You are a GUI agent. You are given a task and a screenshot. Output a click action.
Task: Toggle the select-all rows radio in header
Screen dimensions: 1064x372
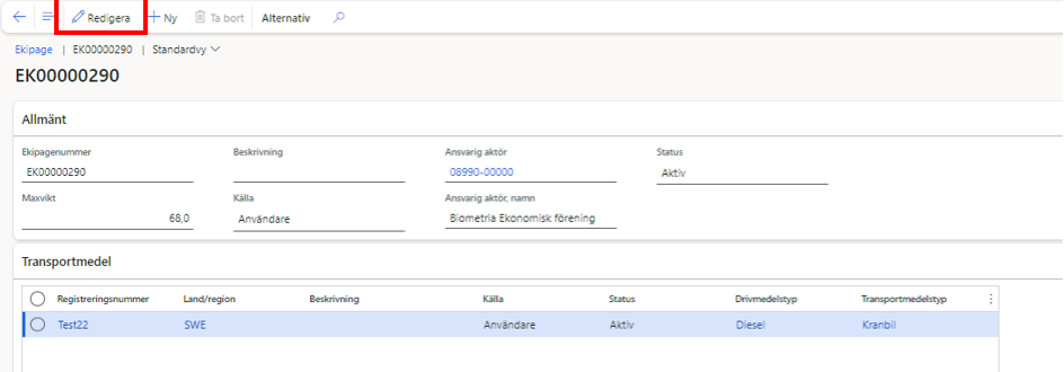pos(37,299)
